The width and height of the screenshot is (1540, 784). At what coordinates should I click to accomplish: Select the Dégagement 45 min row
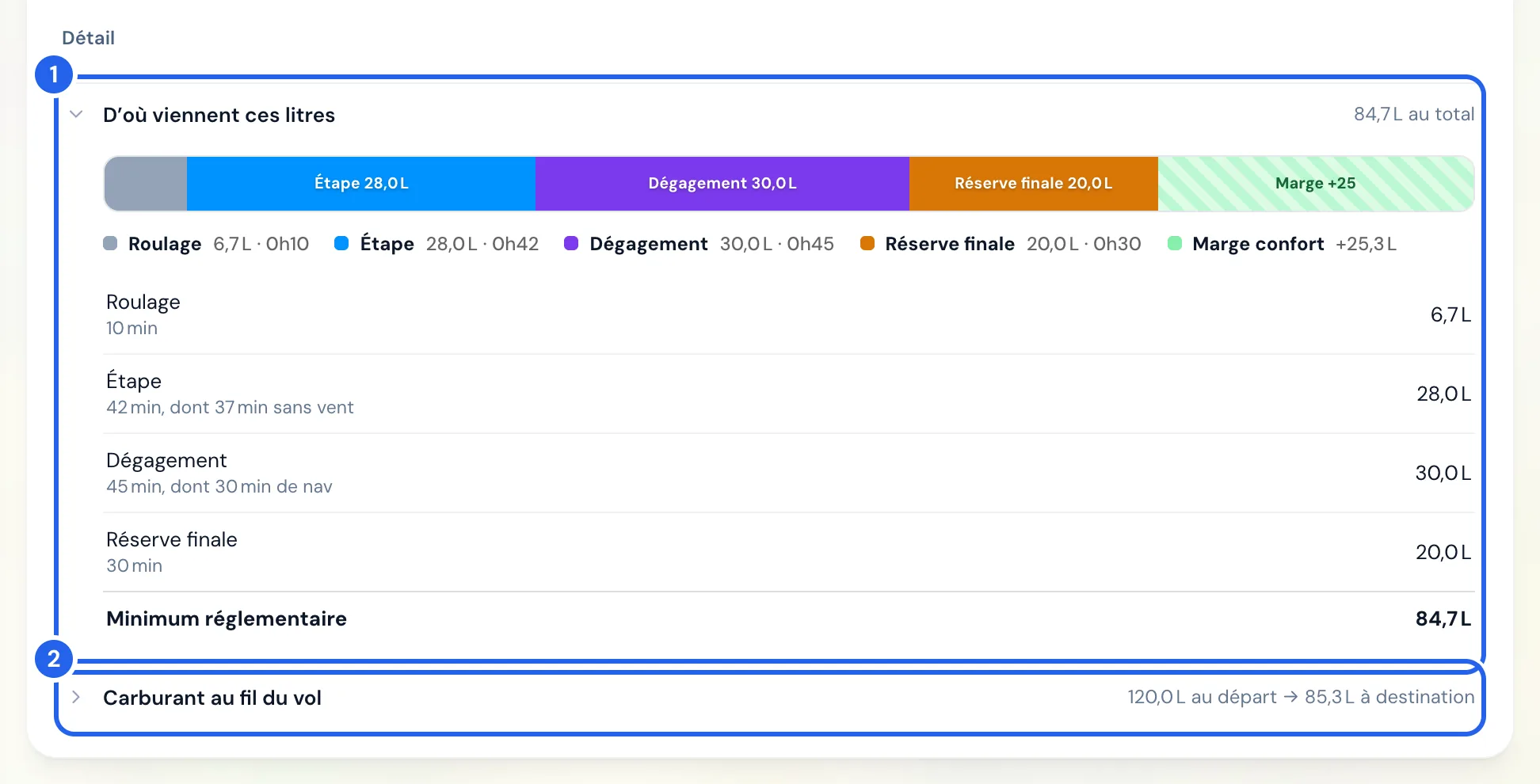click(x=788, y=473)
